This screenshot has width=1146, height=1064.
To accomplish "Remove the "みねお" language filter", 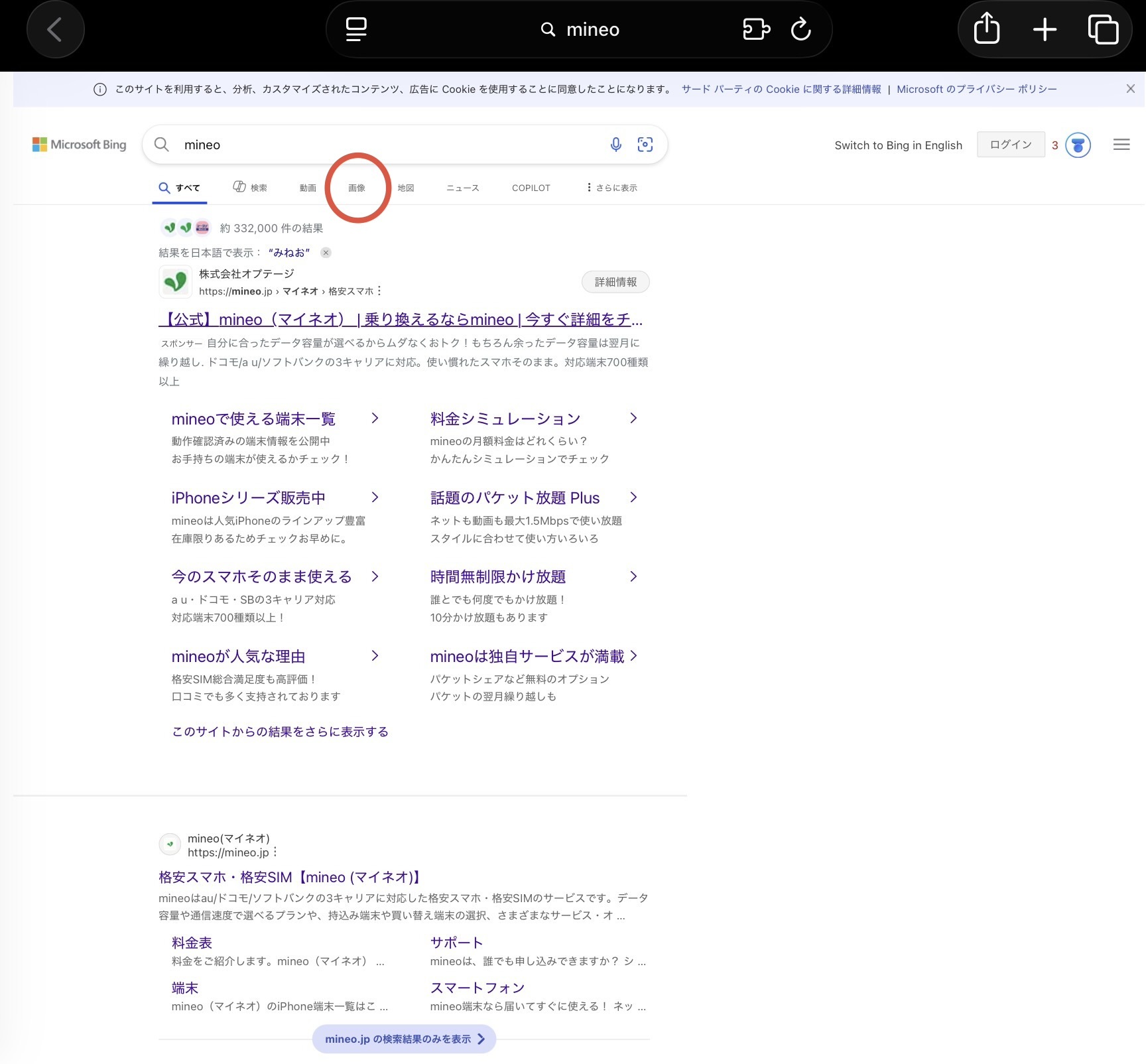I will [x=326, y=253].
